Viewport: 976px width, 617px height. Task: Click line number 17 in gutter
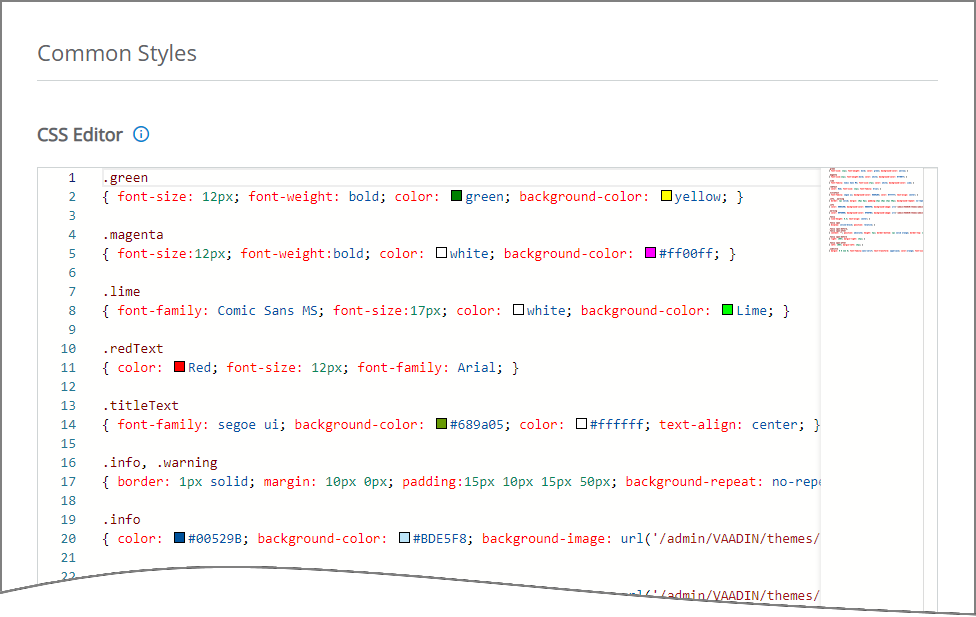(68, 482)
